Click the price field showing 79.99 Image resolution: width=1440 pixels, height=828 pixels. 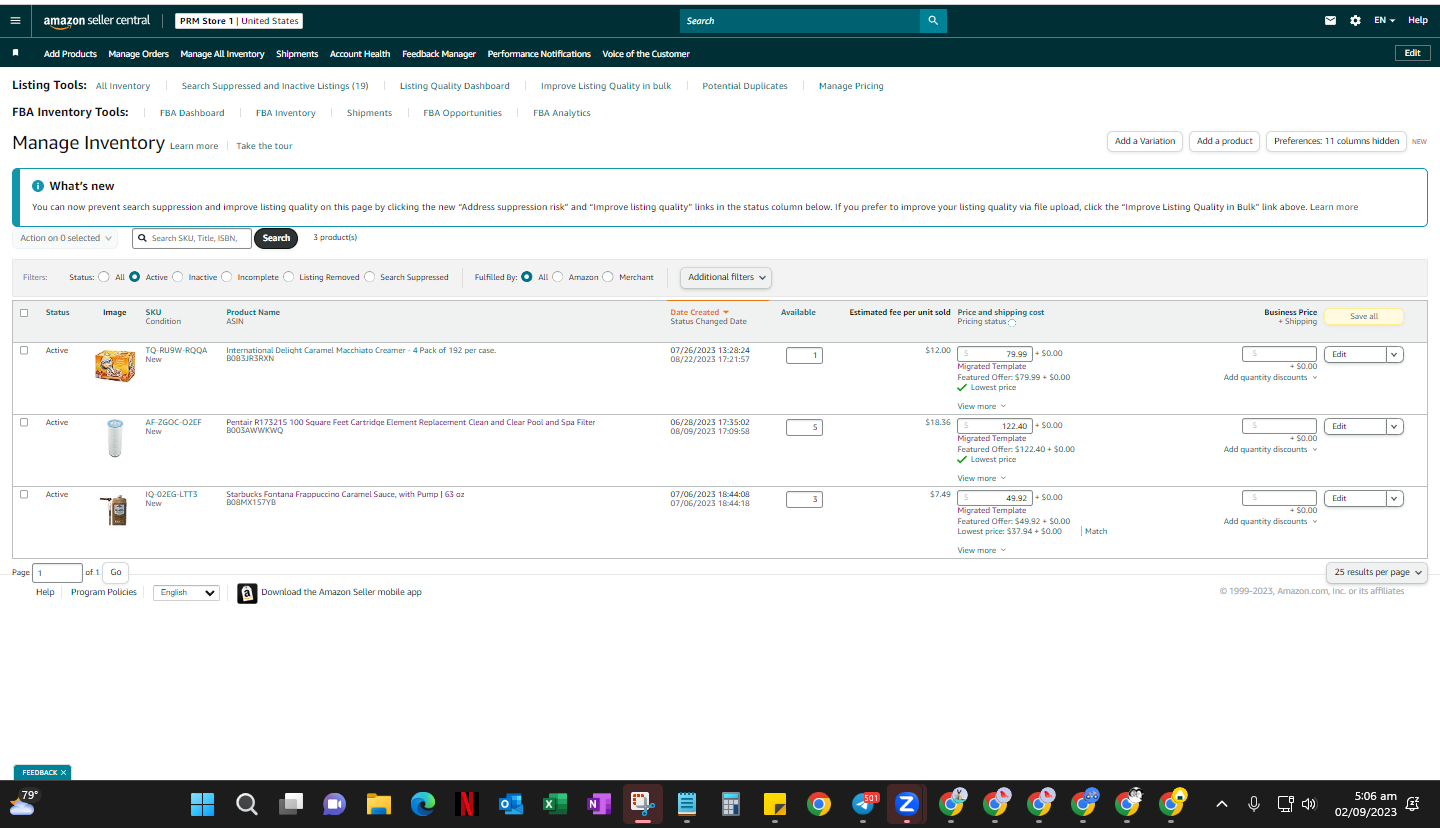pos(995,354)
